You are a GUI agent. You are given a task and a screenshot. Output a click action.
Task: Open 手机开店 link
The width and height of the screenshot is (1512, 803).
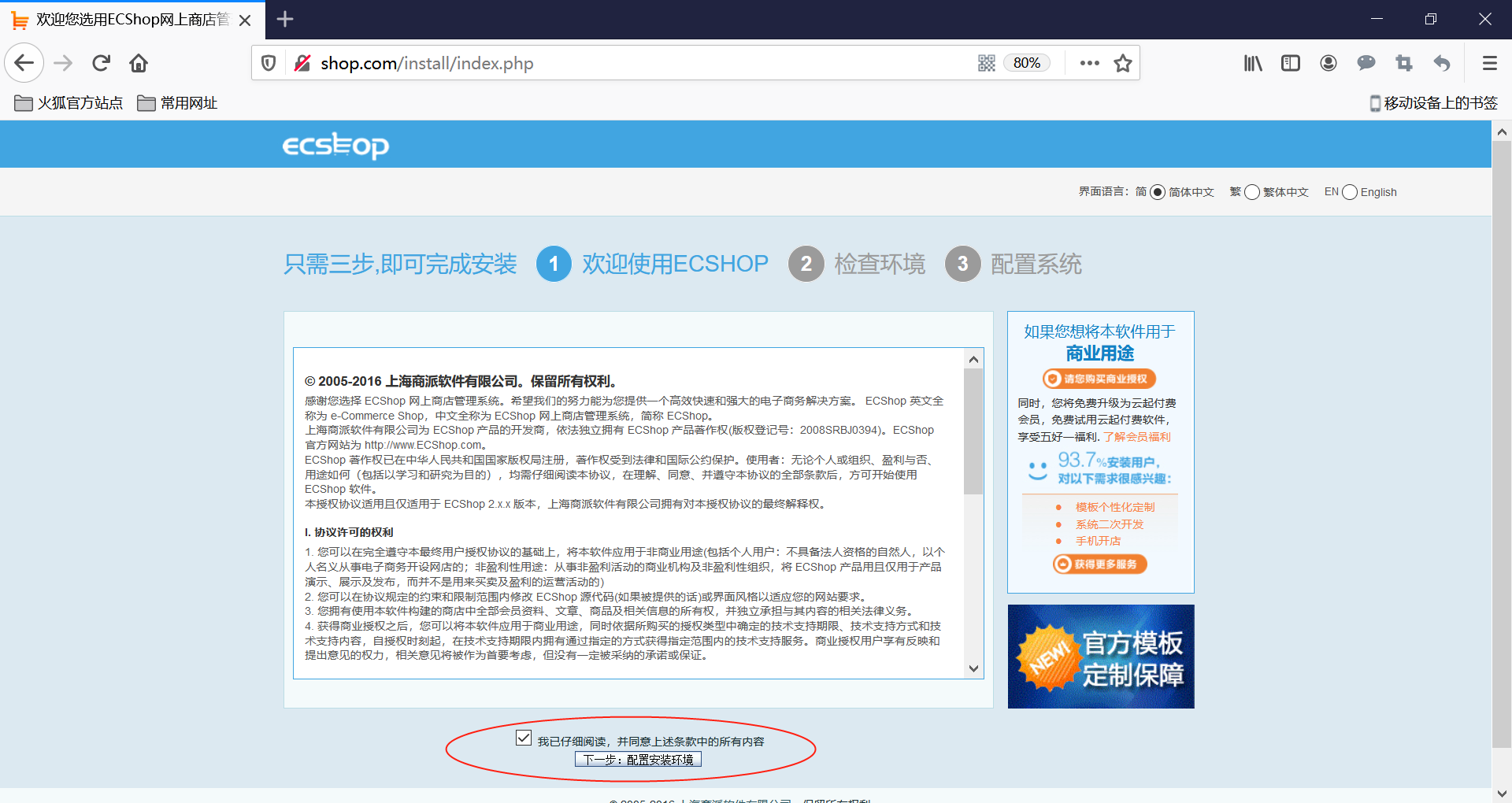tap(1098, 541)
